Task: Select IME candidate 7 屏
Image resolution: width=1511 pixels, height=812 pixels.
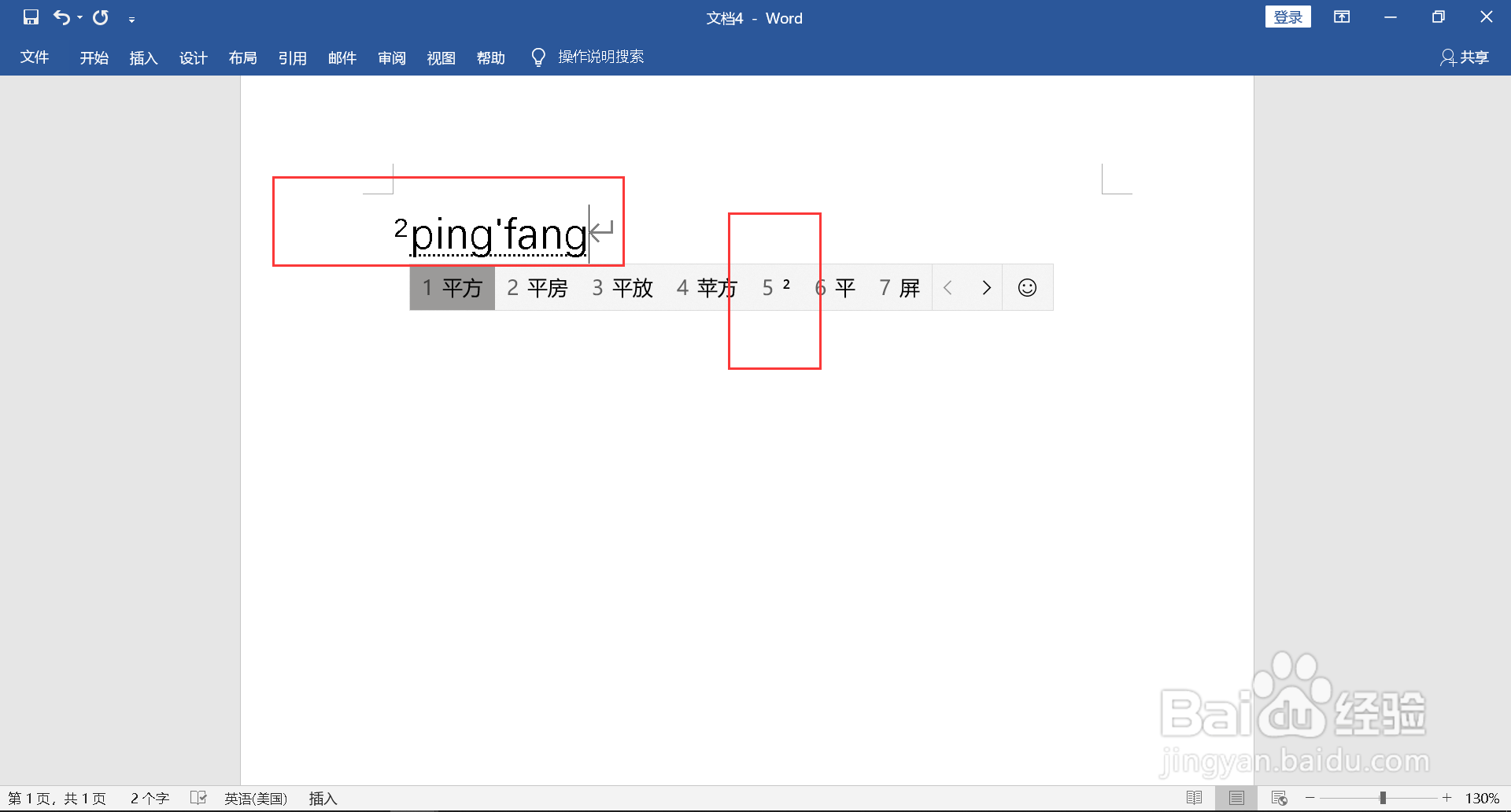Action: coord(900,288)
